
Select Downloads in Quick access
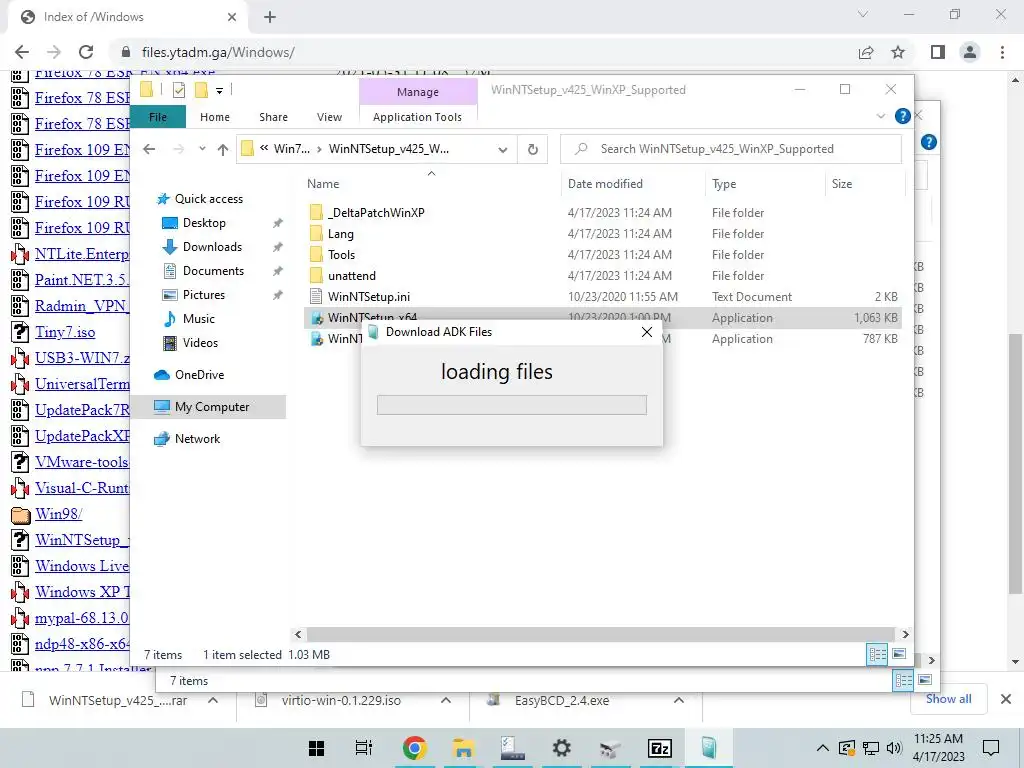(x=212, y=247)
